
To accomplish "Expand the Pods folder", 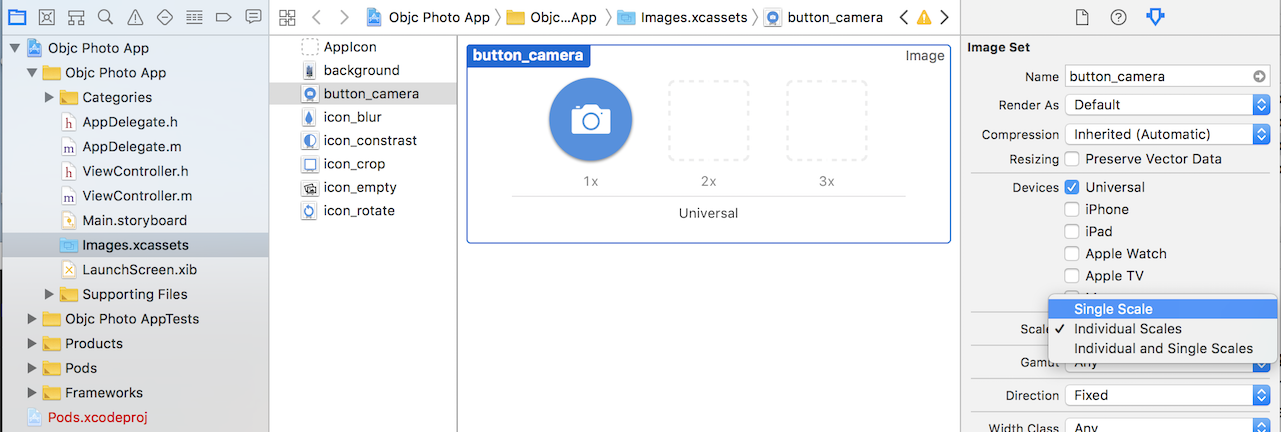I will point(32,368).
